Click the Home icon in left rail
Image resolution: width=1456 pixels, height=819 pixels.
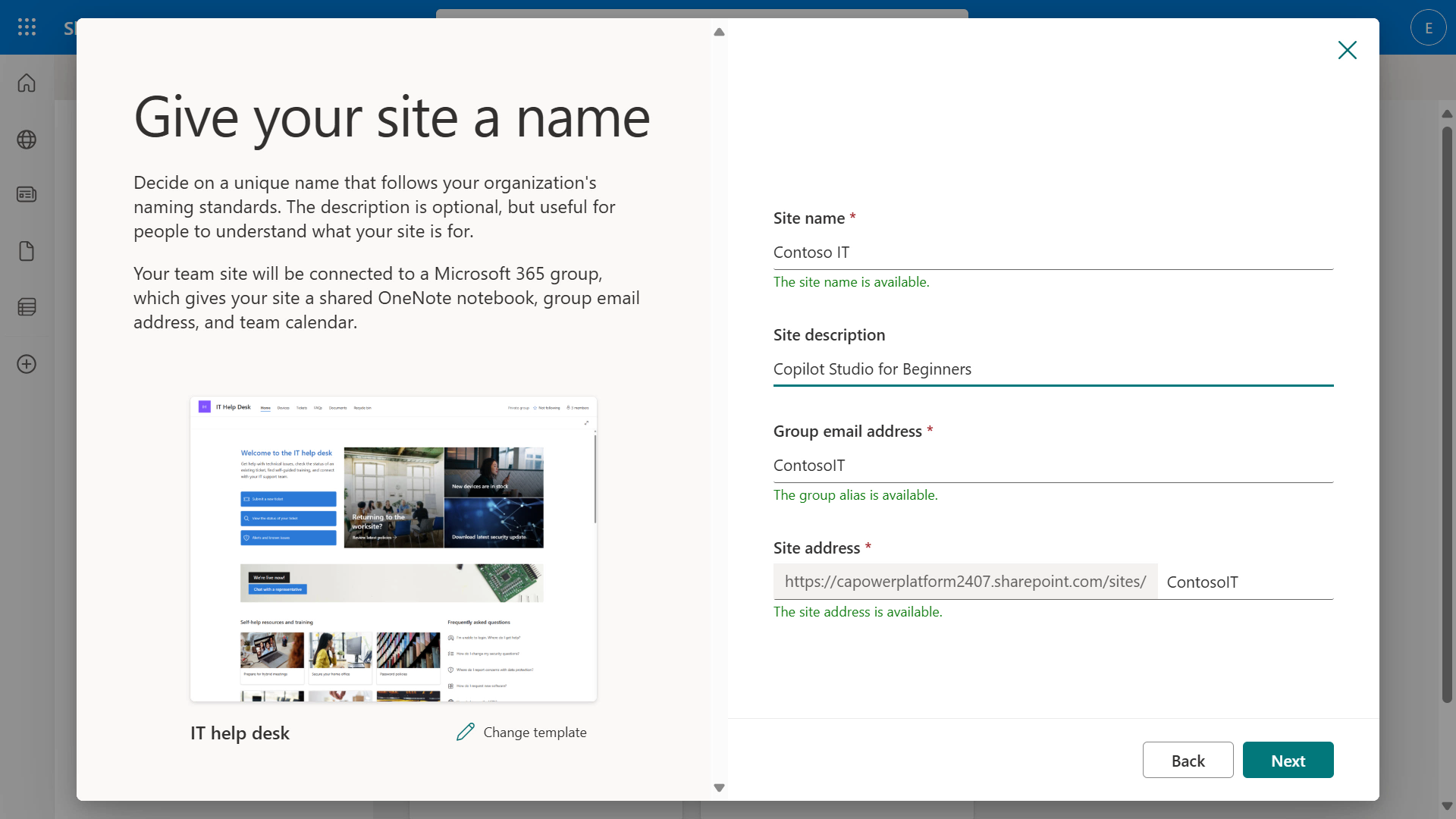coord(27,83)
